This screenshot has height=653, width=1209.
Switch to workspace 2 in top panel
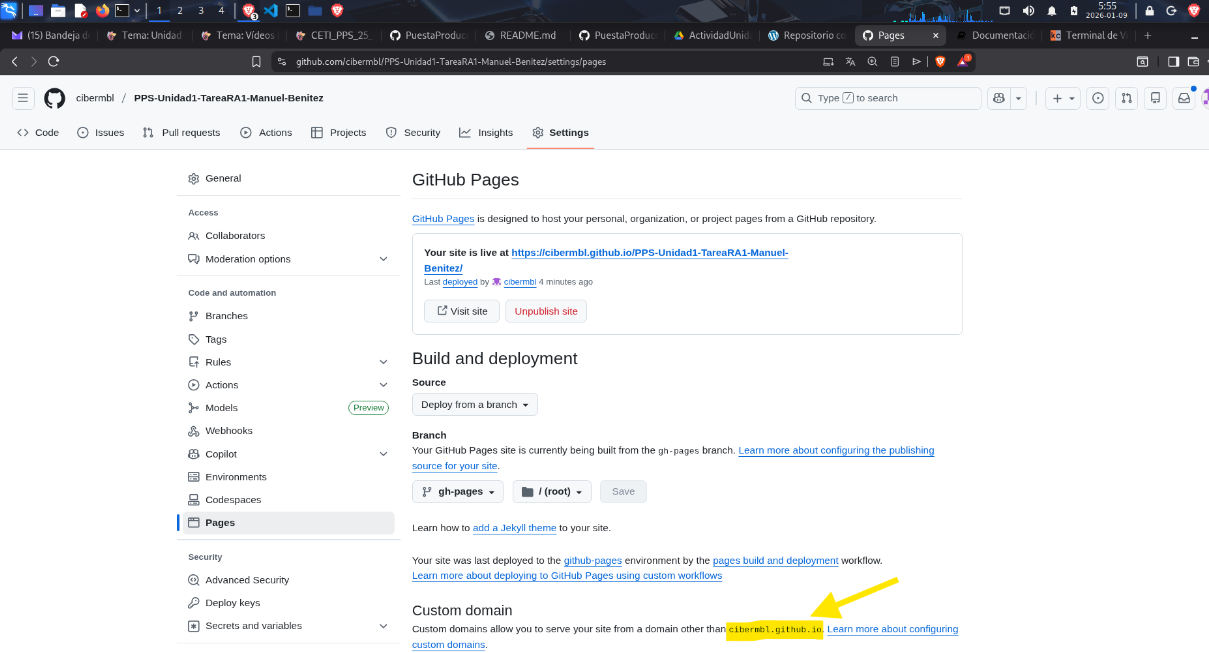(x=180, y=11)
